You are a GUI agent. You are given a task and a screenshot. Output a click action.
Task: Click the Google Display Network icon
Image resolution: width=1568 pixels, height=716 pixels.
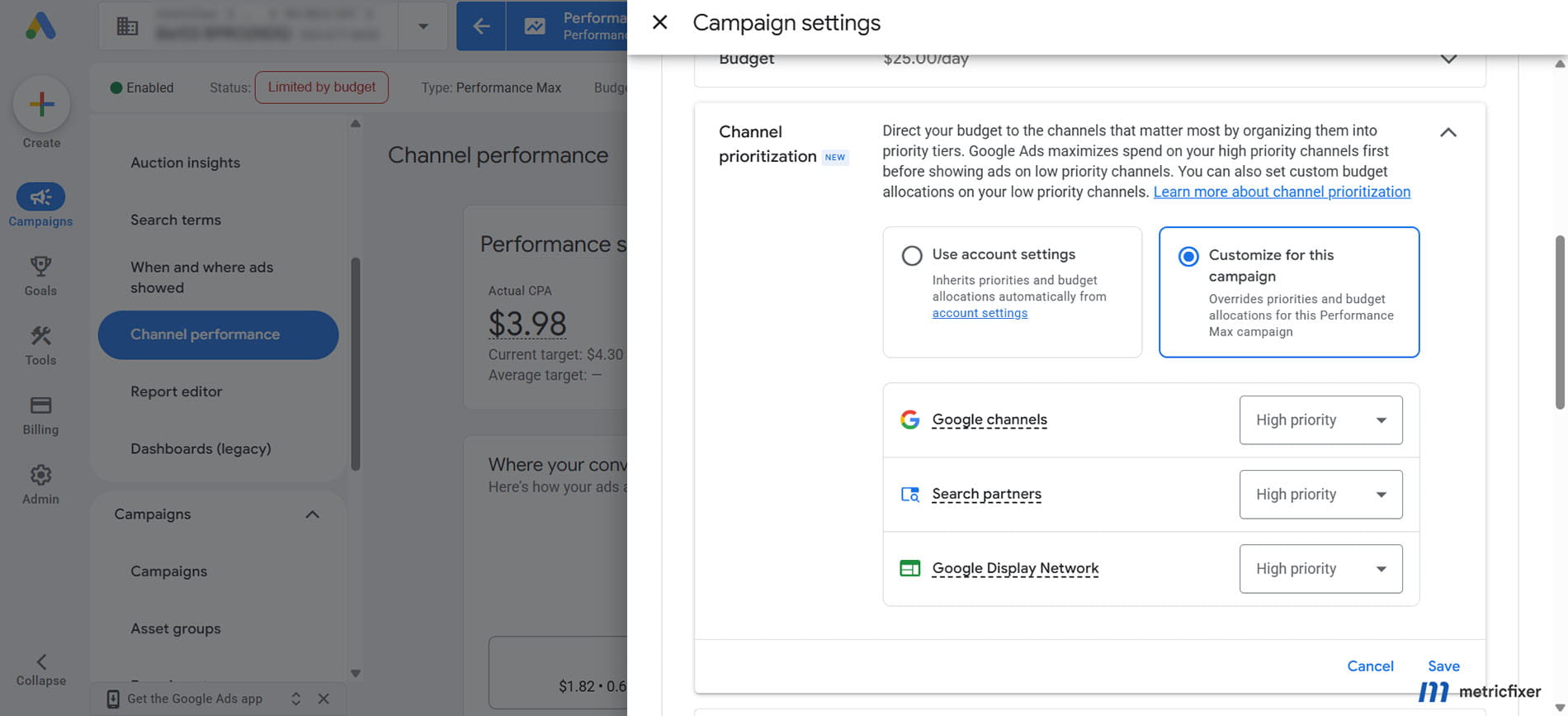(x=909, y=568)
